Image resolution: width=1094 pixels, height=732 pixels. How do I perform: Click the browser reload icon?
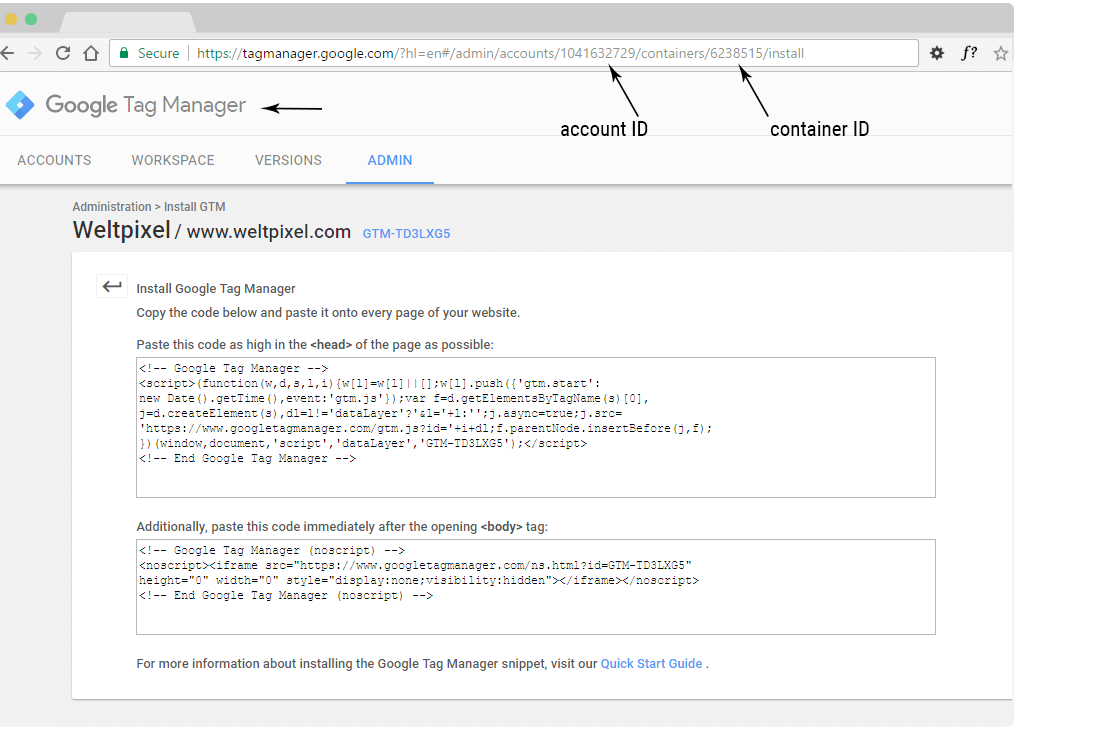tap(63, 54)
